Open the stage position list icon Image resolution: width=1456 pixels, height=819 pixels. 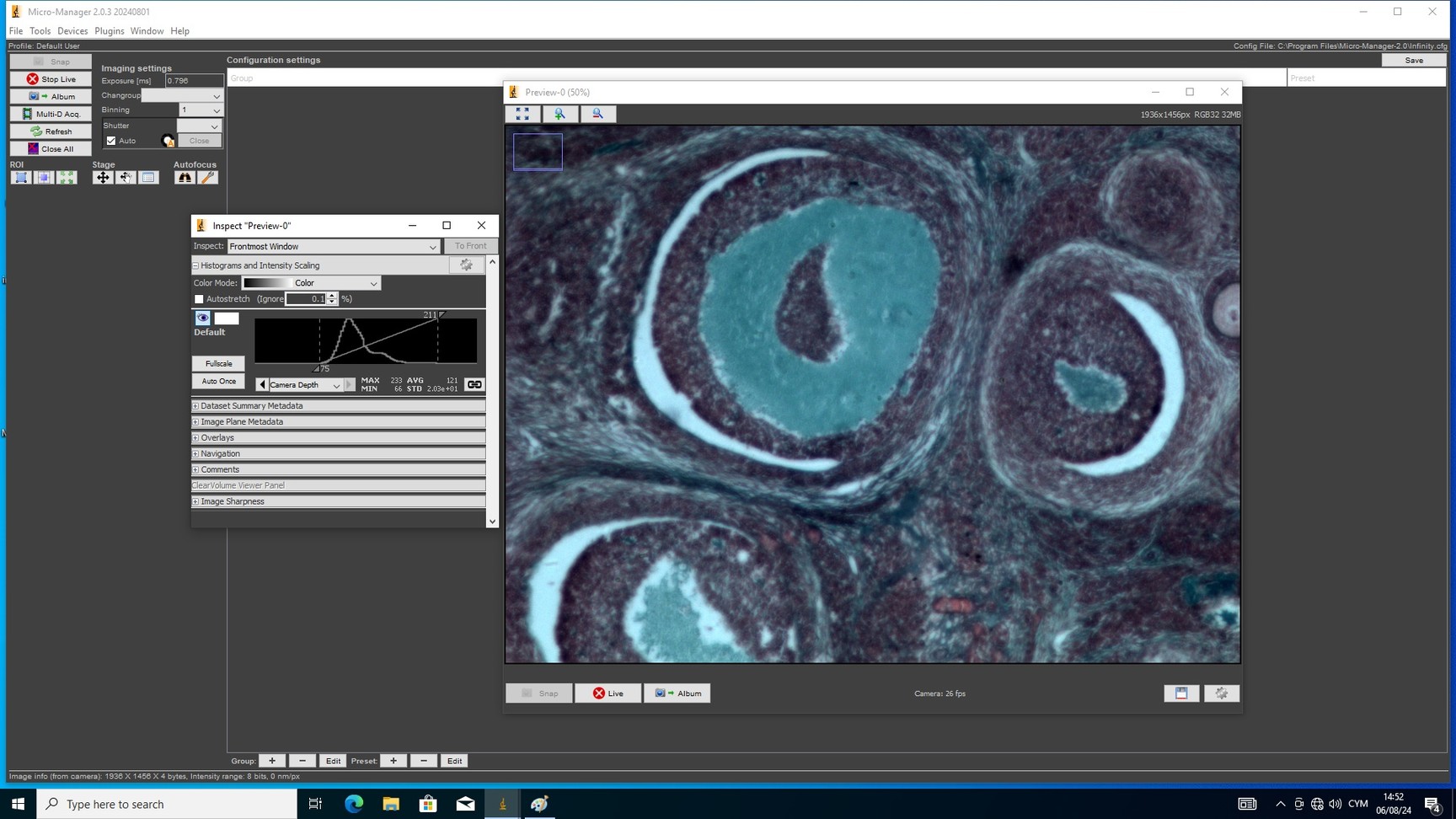(x=148, y=178)
